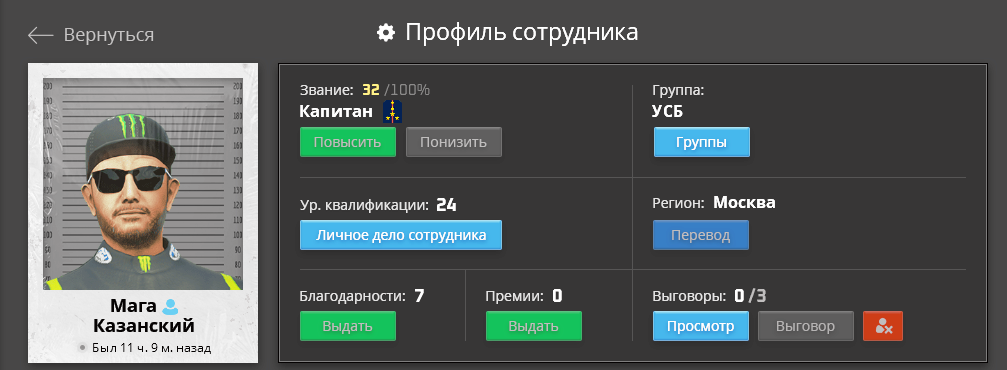This screenshot has width=1007, height=370.
Task: Open Личное дело сотрудника
Action: click(x=401, y=235)
